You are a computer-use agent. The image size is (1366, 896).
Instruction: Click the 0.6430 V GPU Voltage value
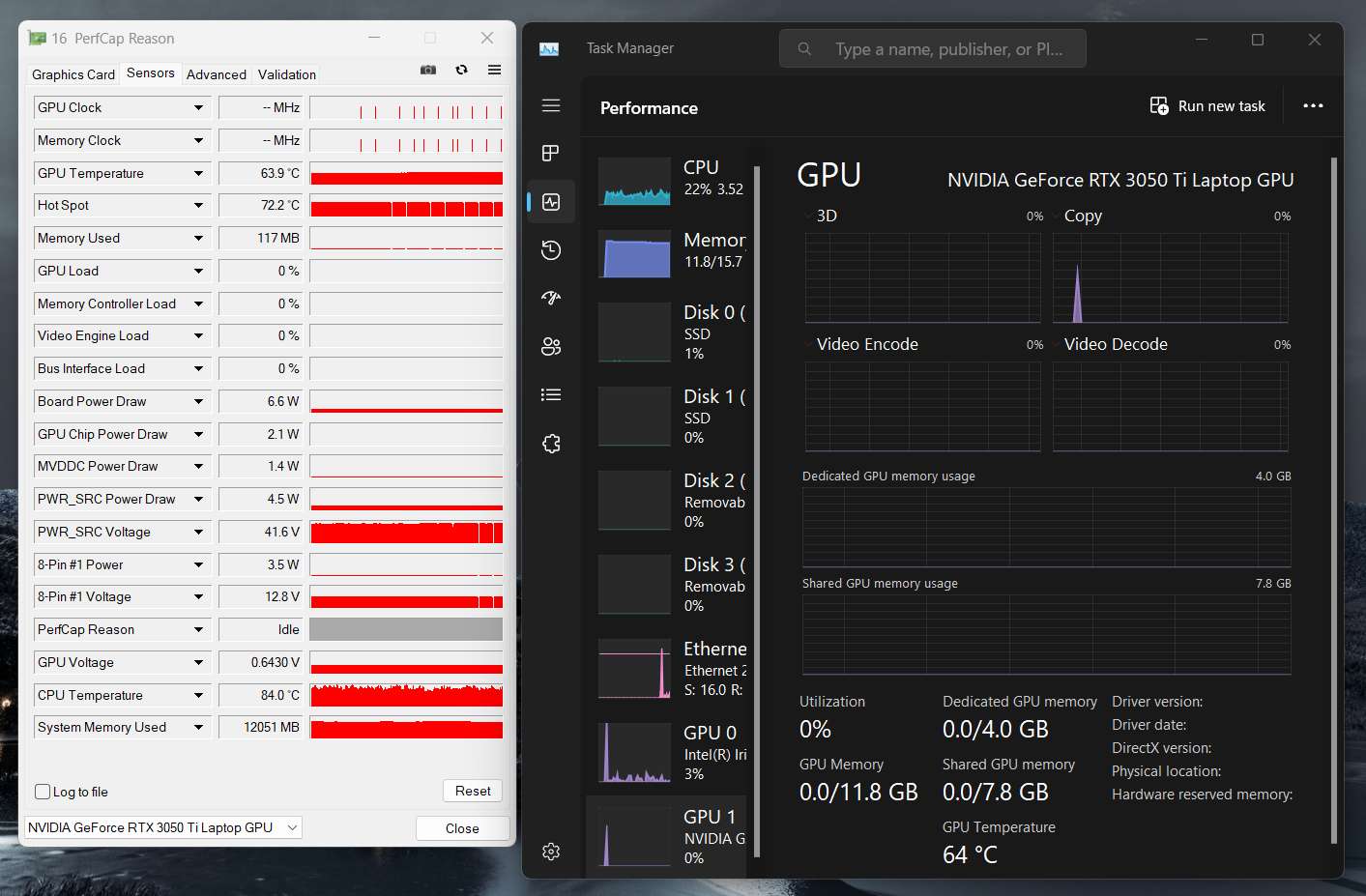[x=260, y=662]
